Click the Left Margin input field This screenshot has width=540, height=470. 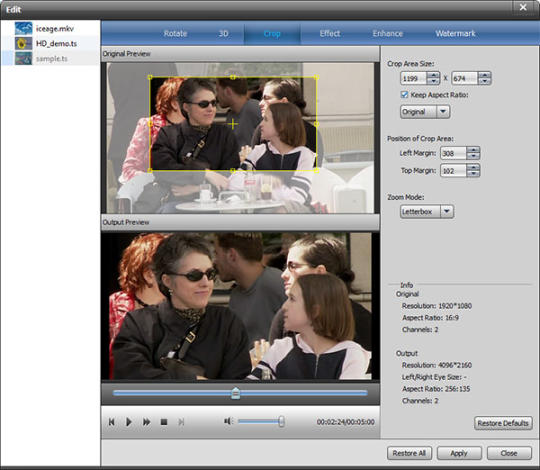coord(454,153)
